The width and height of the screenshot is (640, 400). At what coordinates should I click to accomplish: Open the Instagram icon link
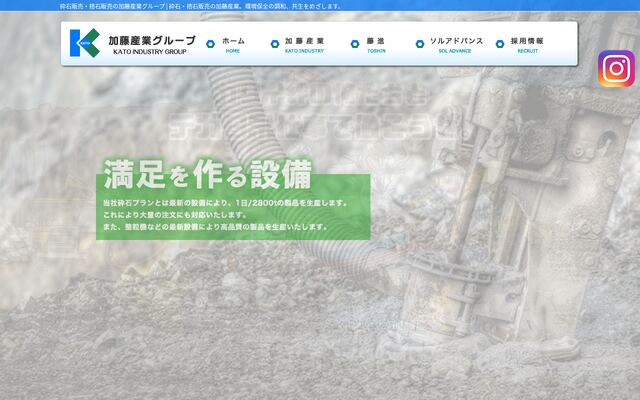tap(616, 69)
